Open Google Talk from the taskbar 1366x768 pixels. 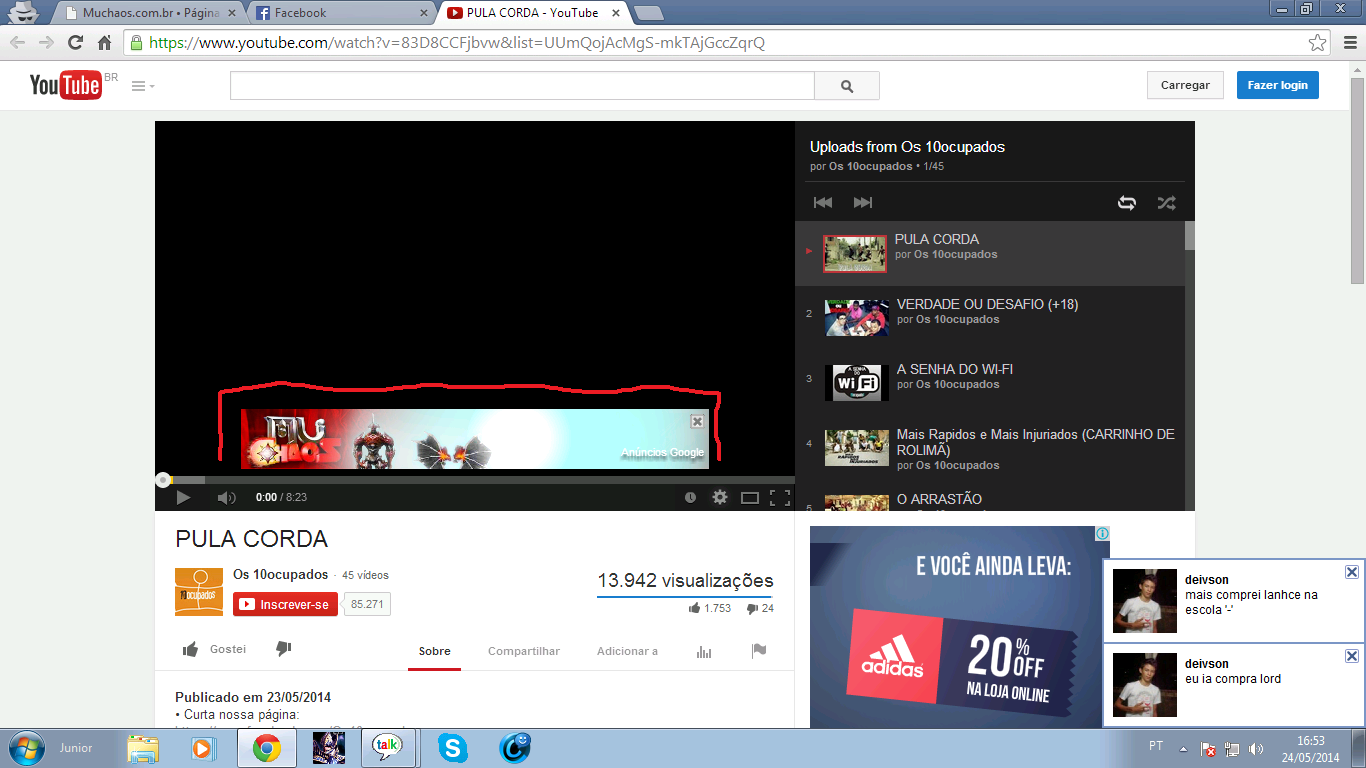388,748
